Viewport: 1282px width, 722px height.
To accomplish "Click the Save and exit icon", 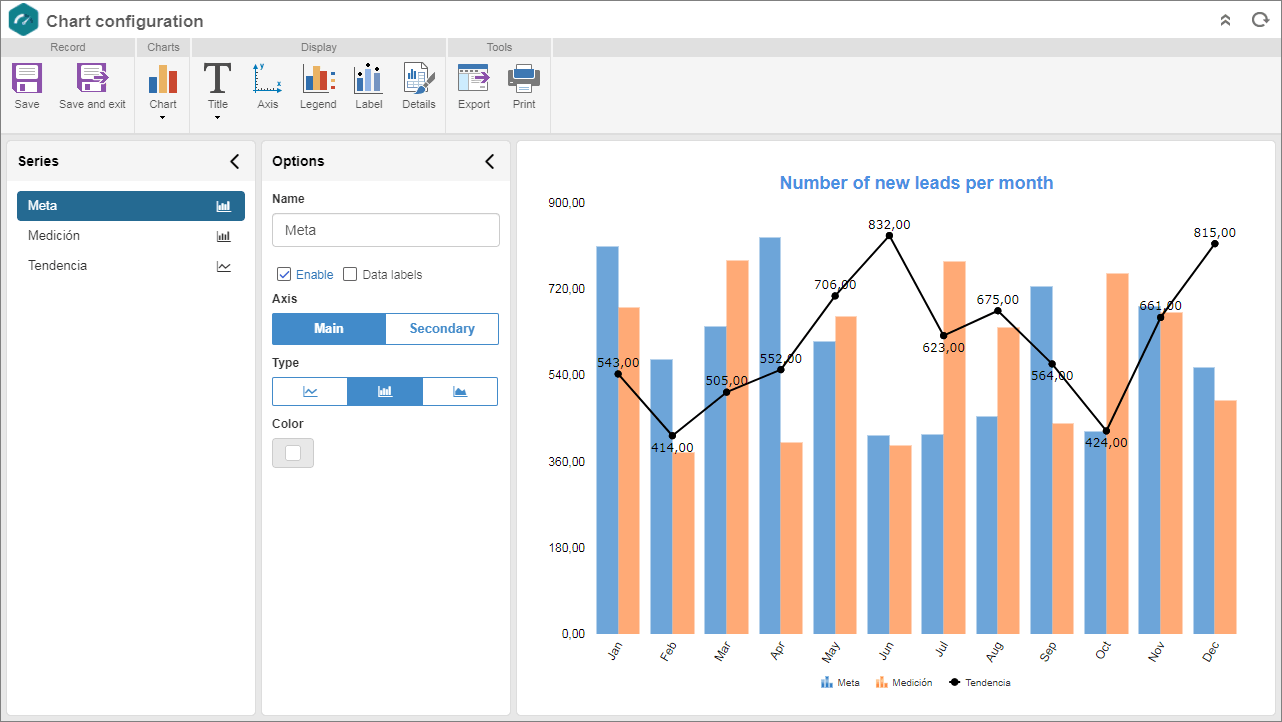I will (x=92, y=79).
